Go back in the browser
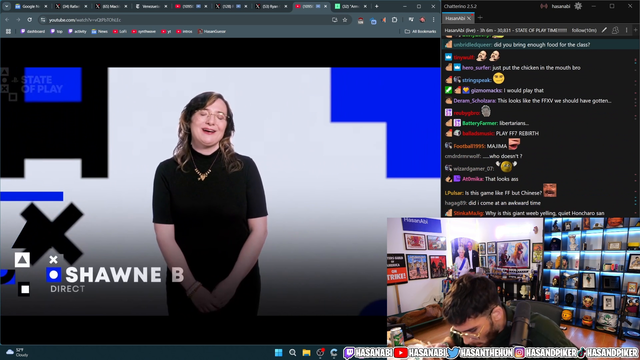This screenshot has width=640, height=360. (x=7, y=20)
